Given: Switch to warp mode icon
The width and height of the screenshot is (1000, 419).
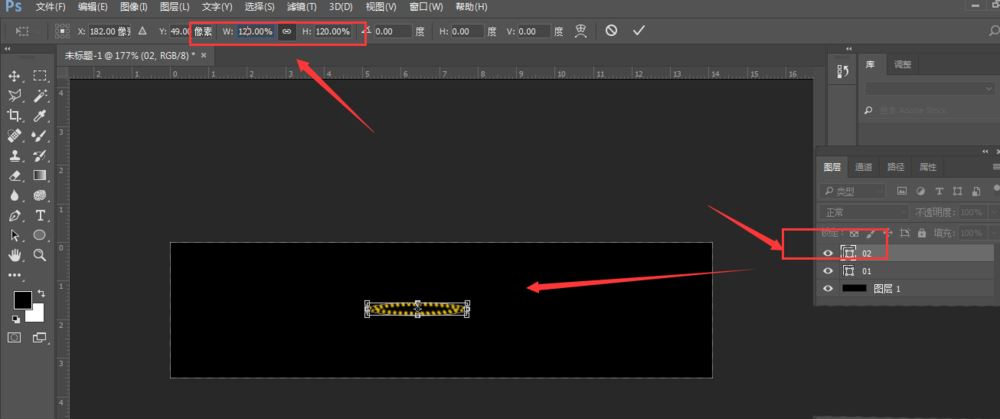Looking at the screenshot, I should click(580, 31).
